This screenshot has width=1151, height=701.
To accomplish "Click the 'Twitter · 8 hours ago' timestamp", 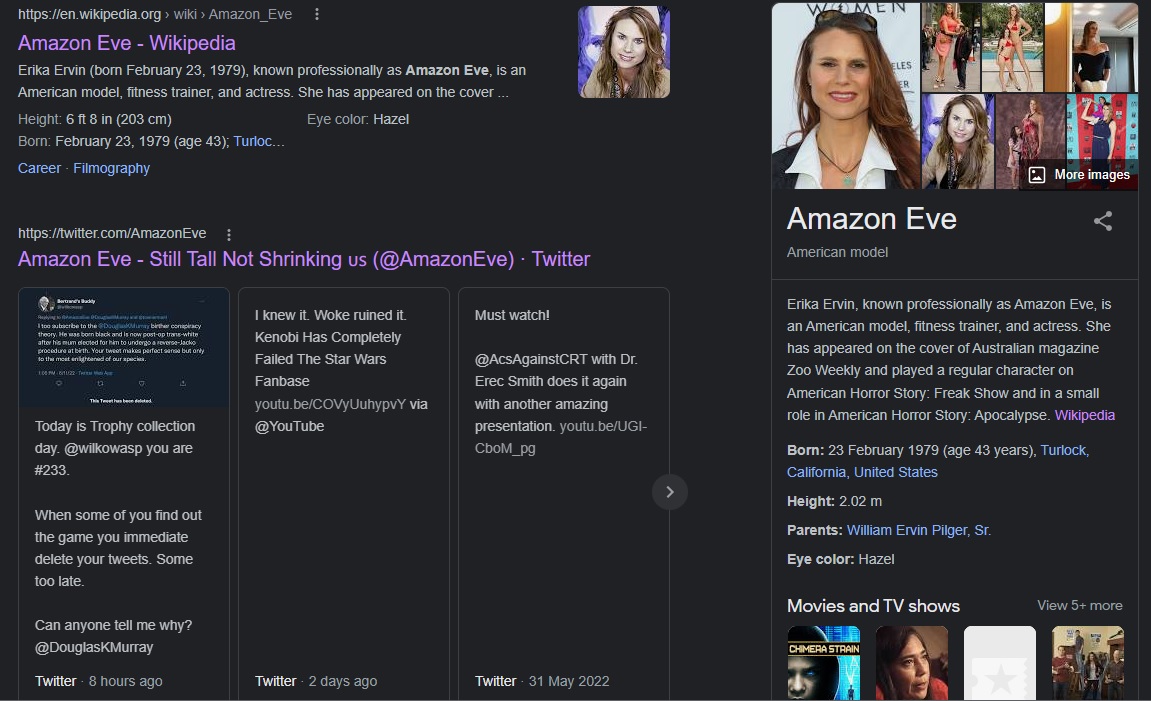I will (98, 681).
